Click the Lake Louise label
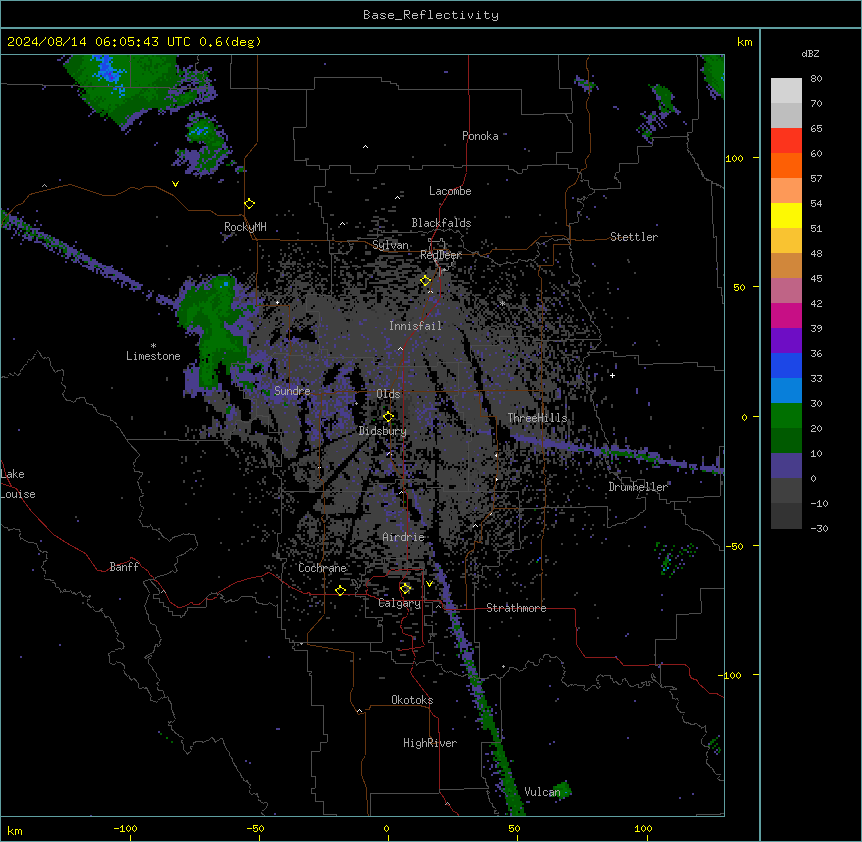The height and width of the screenshot is (842, 862). (x=18, y=484)
